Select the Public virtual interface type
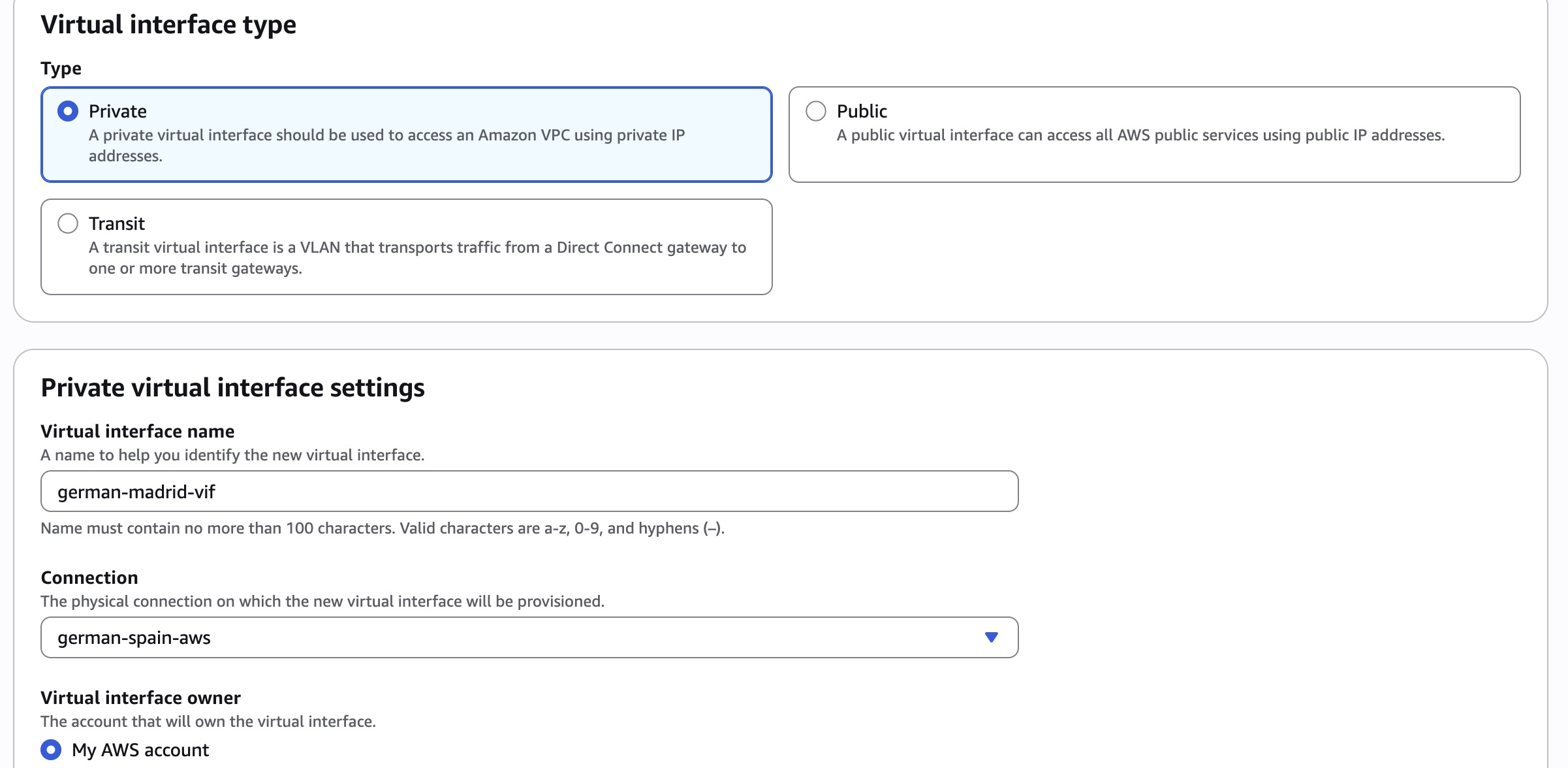This screenshot has width=1568, height=768. pos(815,110)
